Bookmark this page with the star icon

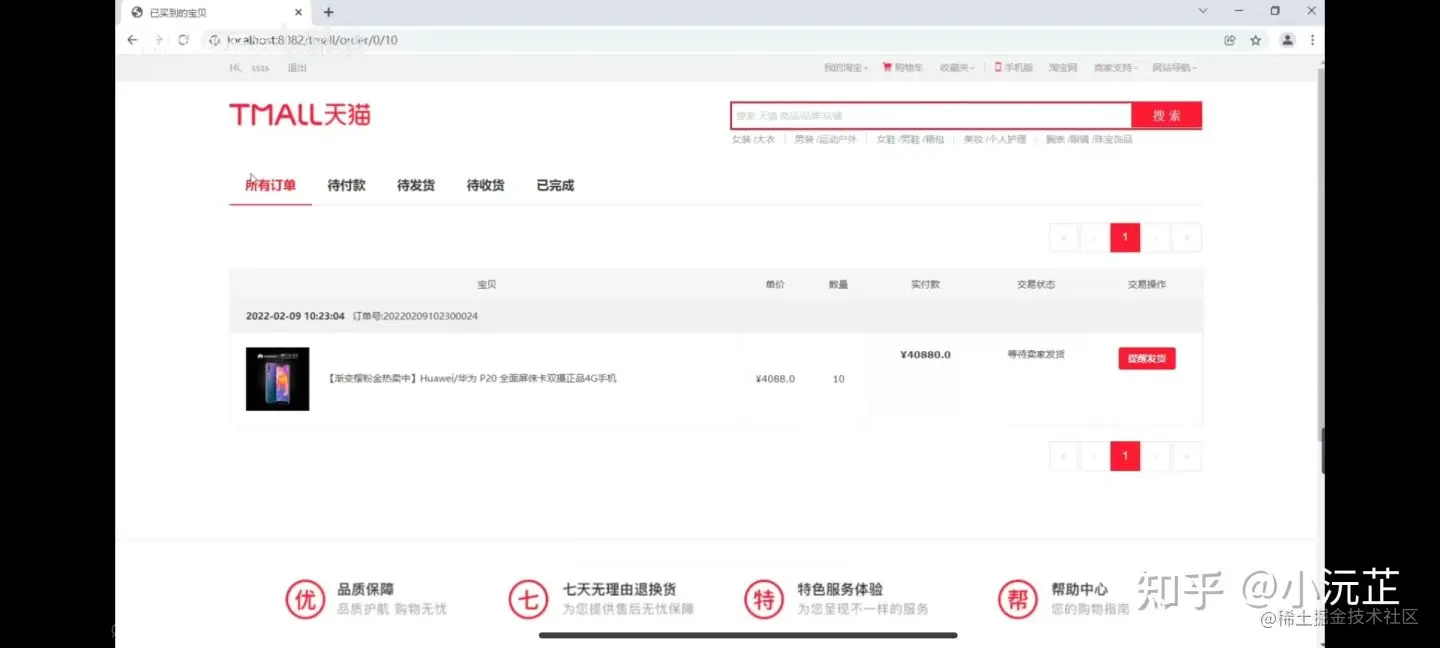1256,40
